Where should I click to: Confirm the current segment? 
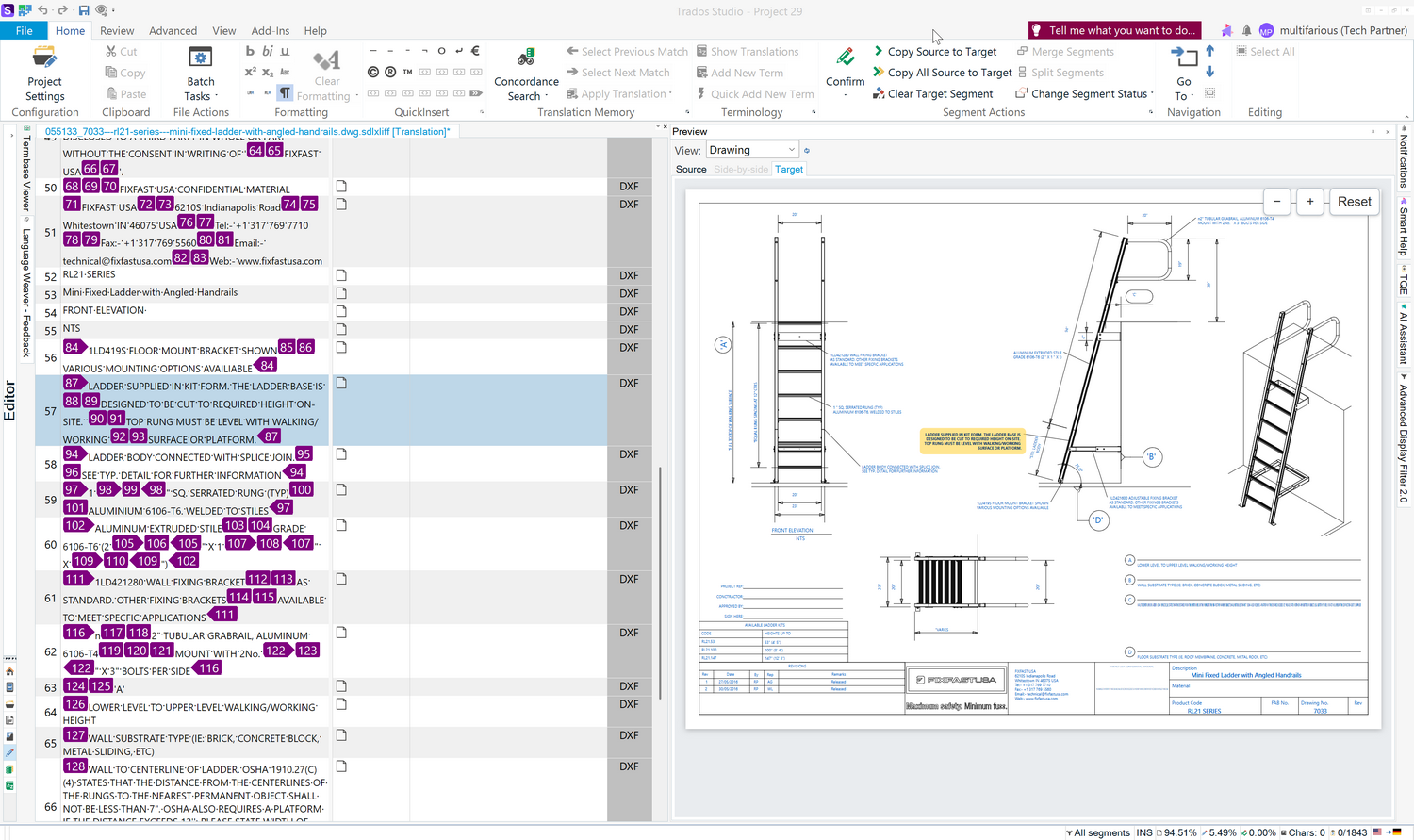pyautogui.click(x=845, y=68)
